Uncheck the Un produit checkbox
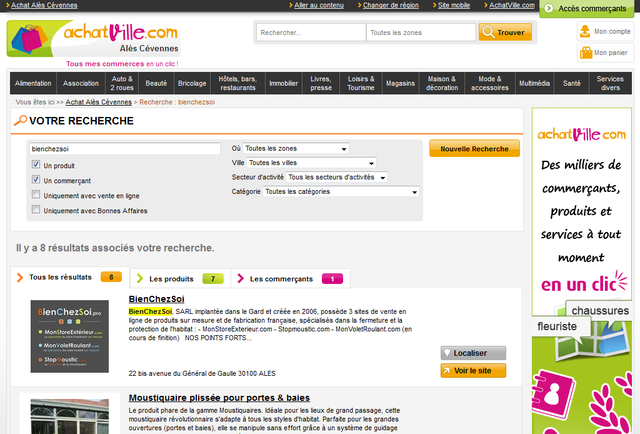640x434 pixels. (x=36, y=165)
